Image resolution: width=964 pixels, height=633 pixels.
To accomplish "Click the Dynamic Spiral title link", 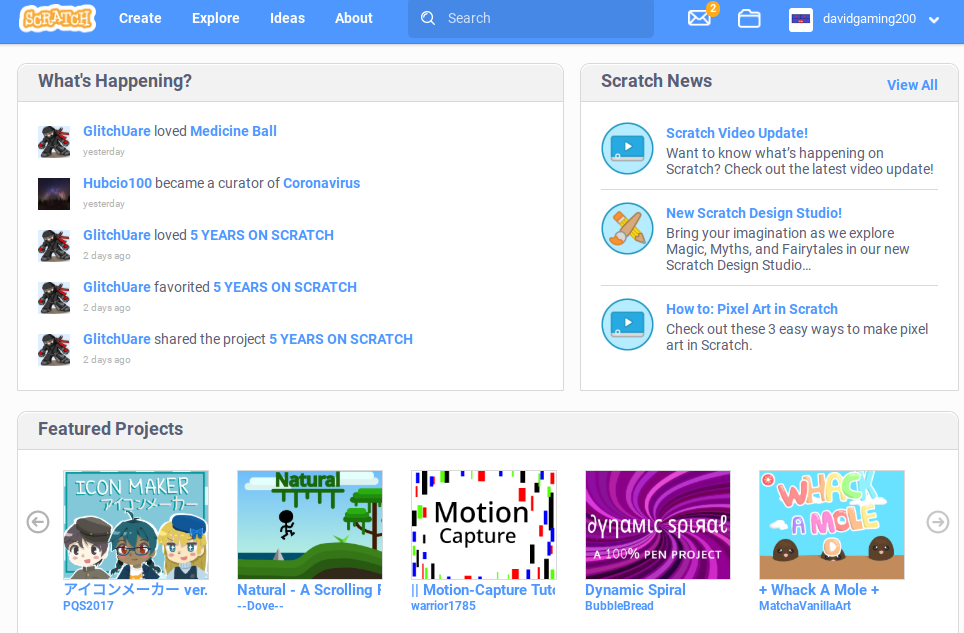I will click(635, 590).
